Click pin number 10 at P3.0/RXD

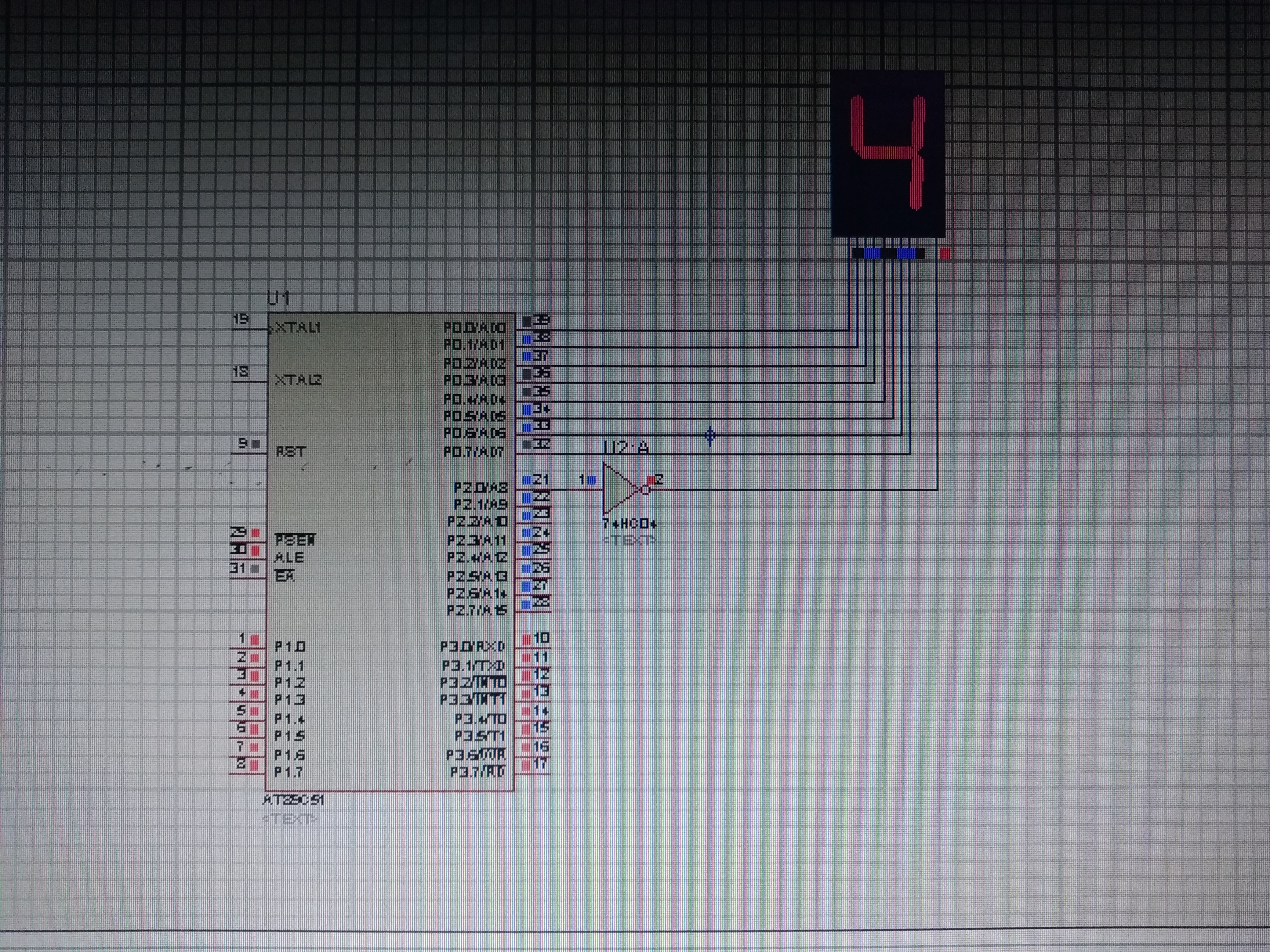pos(541,638)
